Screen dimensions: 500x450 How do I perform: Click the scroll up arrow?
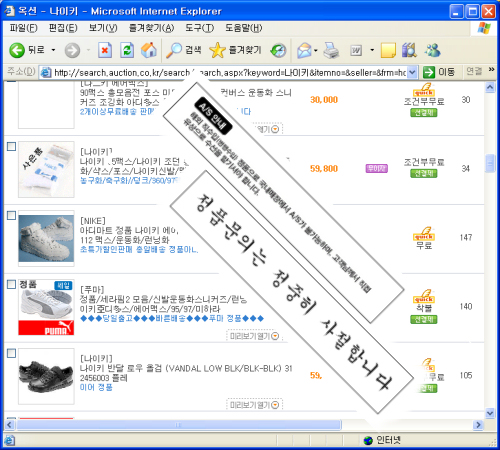(490, 88)
